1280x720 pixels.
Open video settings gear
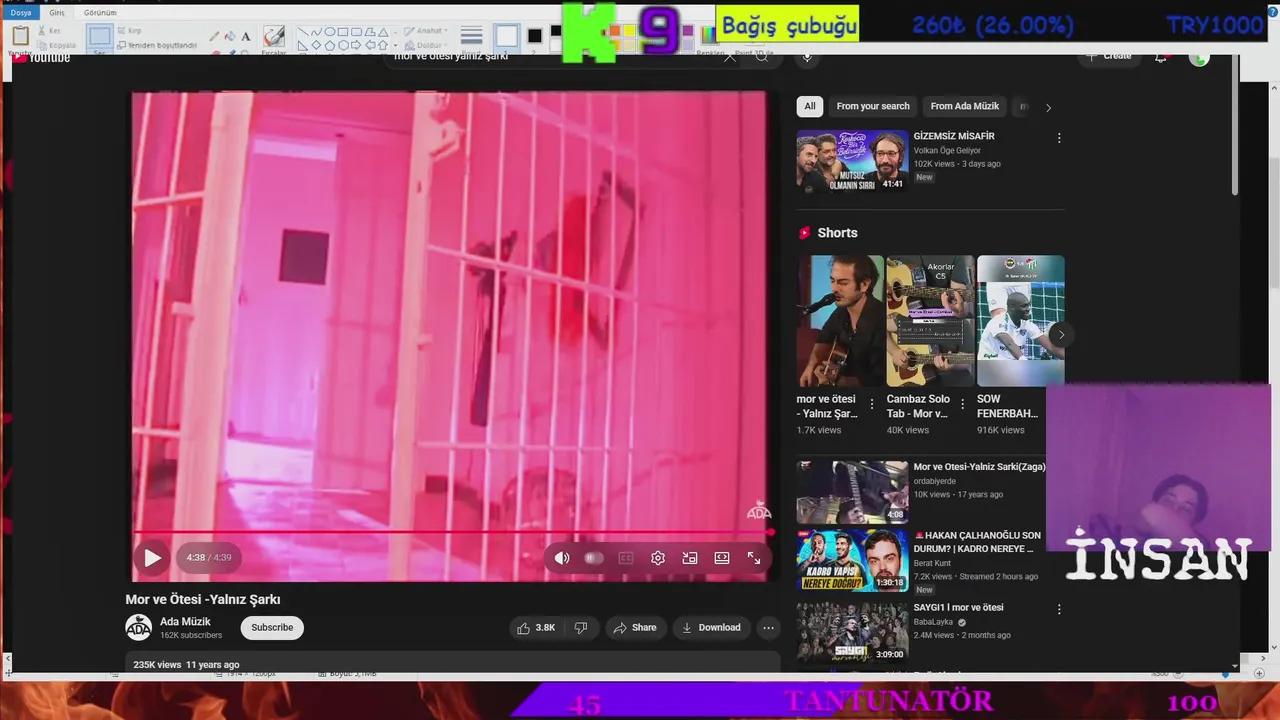pyautogui.click(x=658, y=558)
